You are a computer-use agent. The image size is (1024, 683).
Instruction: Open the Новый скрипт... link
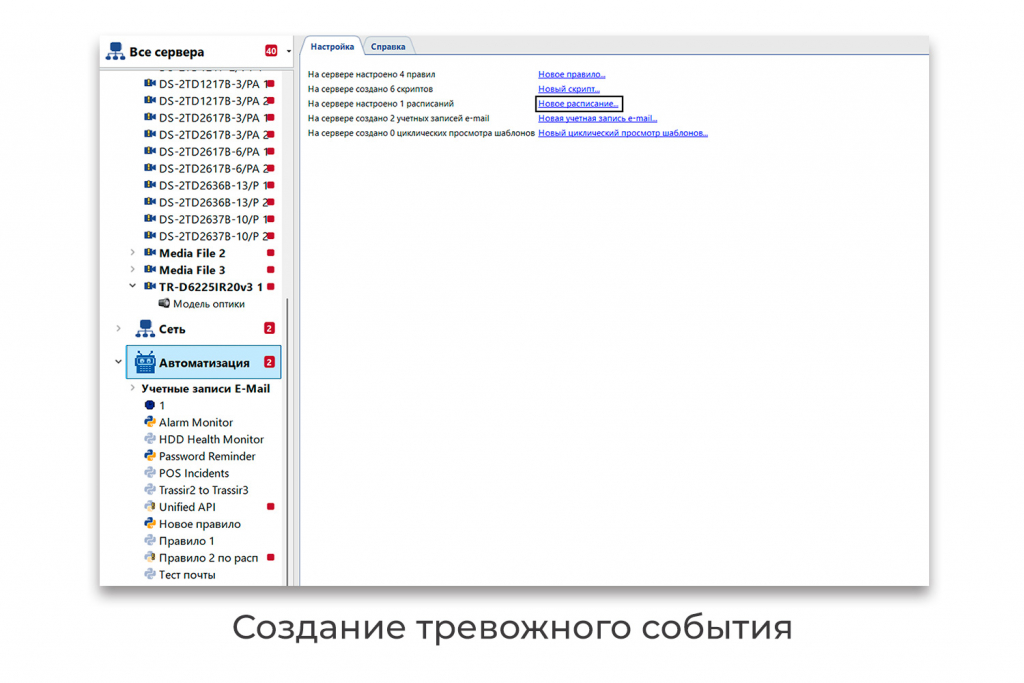tap(569, 89)
